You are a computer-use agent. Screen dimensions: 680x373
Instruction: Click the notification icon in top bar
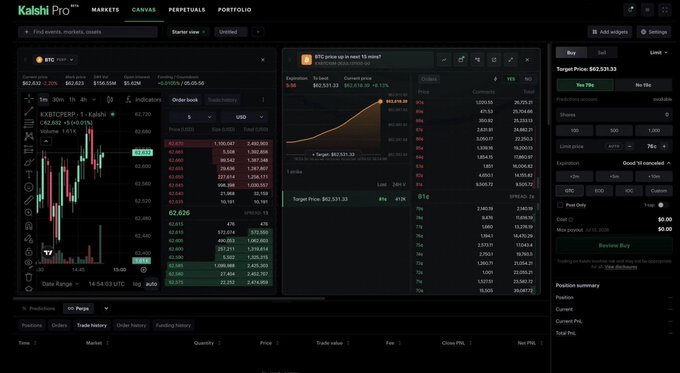click(x=630, y=10)
